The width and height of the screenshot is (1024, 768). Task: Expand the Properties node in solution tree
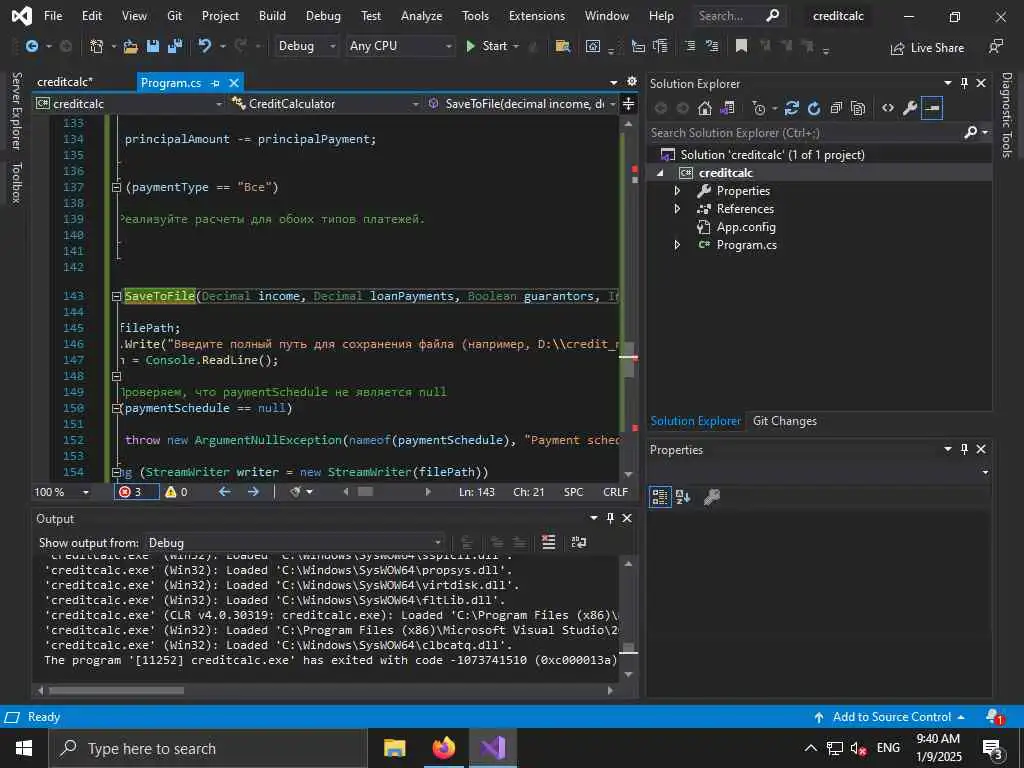(x=677, y=191)
